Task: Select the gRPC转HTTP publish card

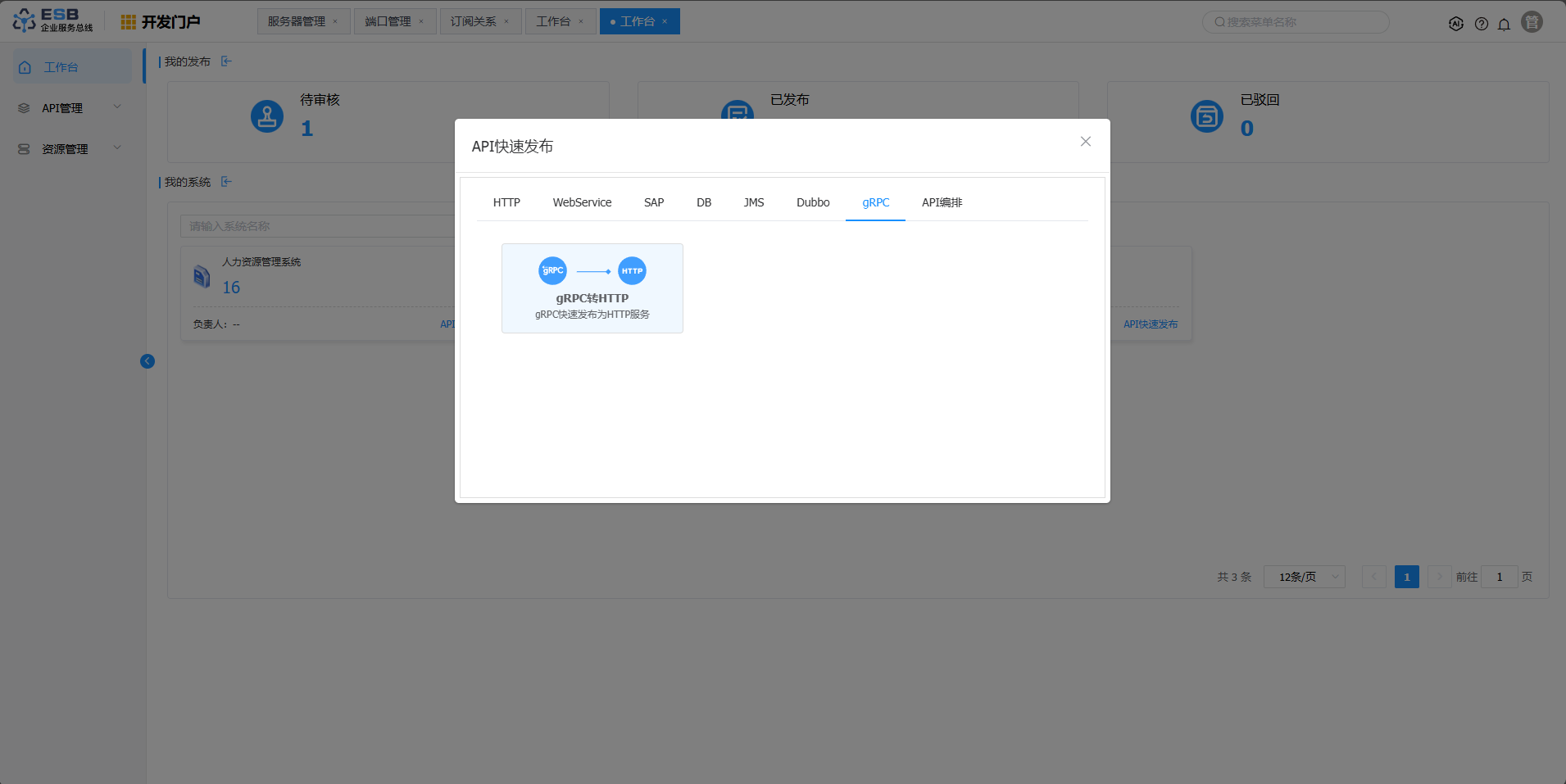Action: click(592, 288)
